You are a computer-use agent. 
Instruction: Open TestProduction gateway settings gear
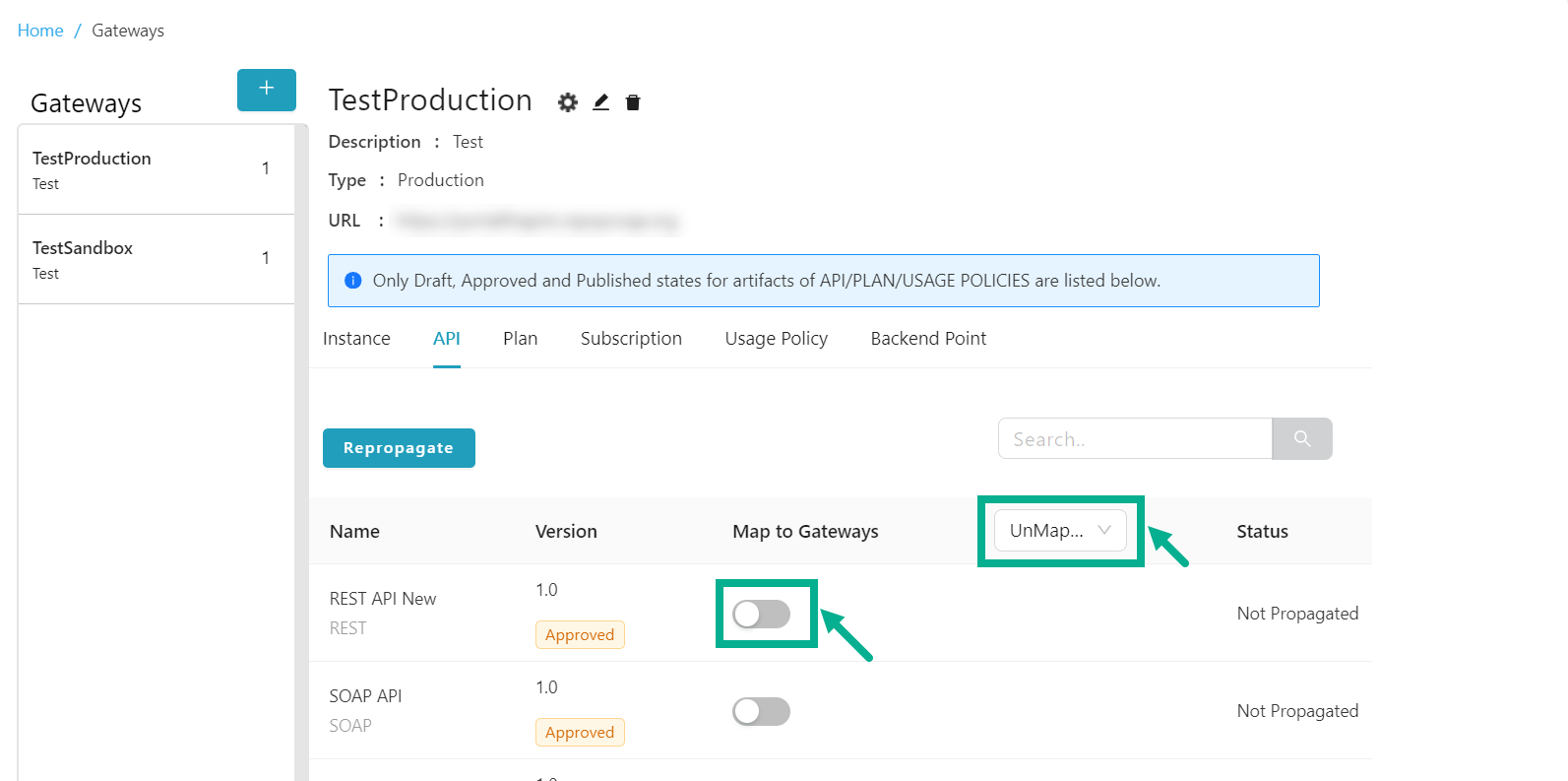click(x=568, y=102)
